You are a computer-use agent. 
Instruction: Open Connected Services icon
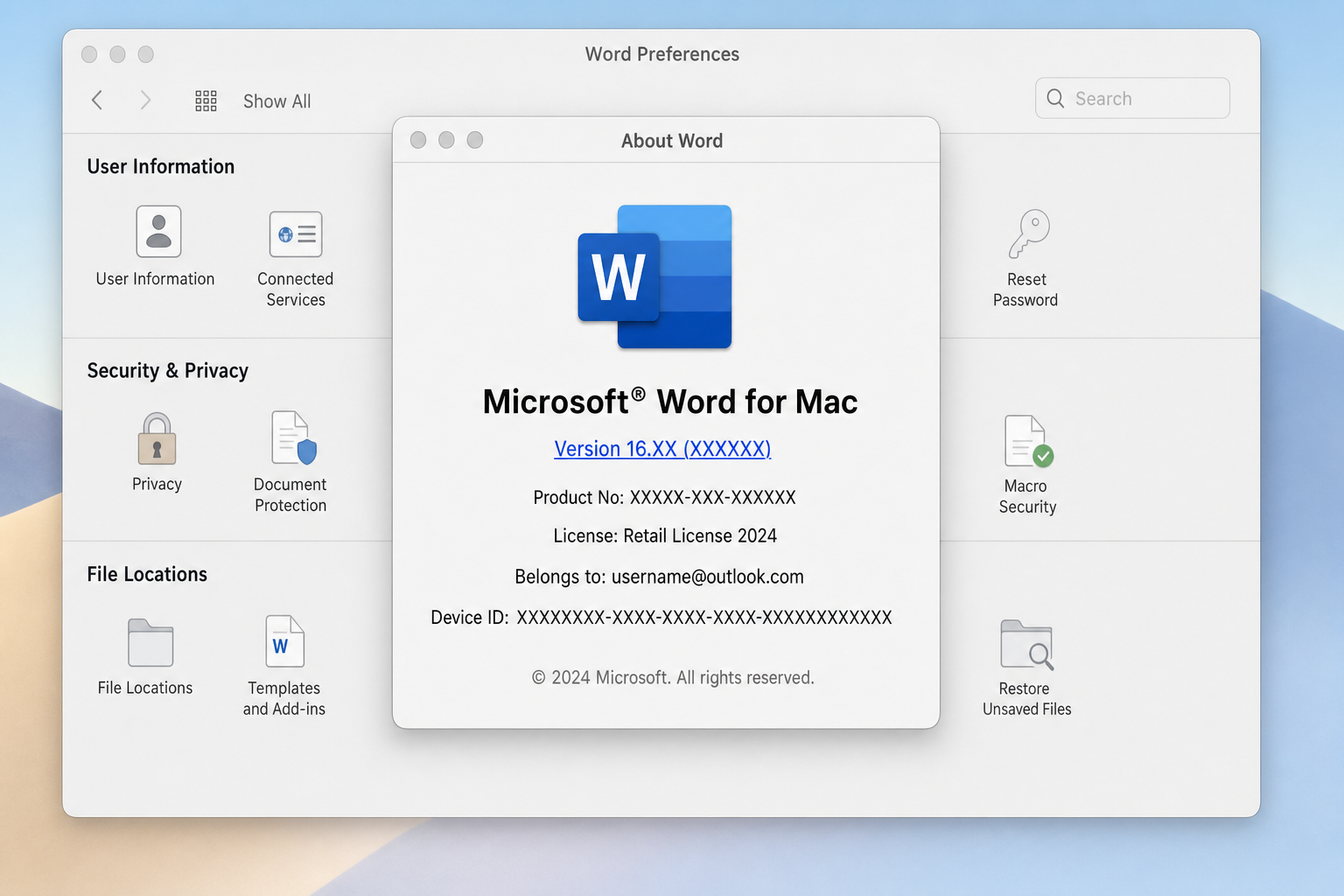point(296,234)
